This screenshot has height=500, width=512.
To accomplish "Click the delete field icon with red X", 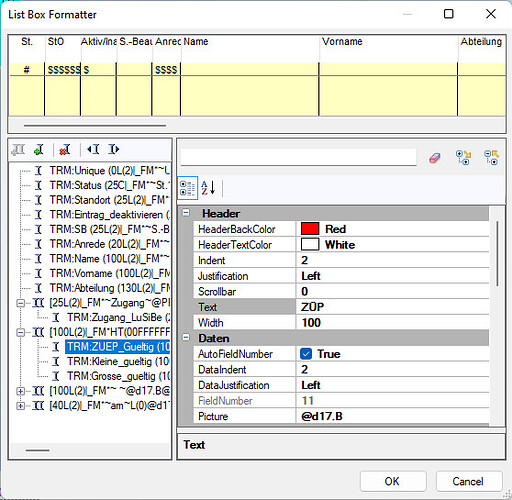I will [65, 149].
